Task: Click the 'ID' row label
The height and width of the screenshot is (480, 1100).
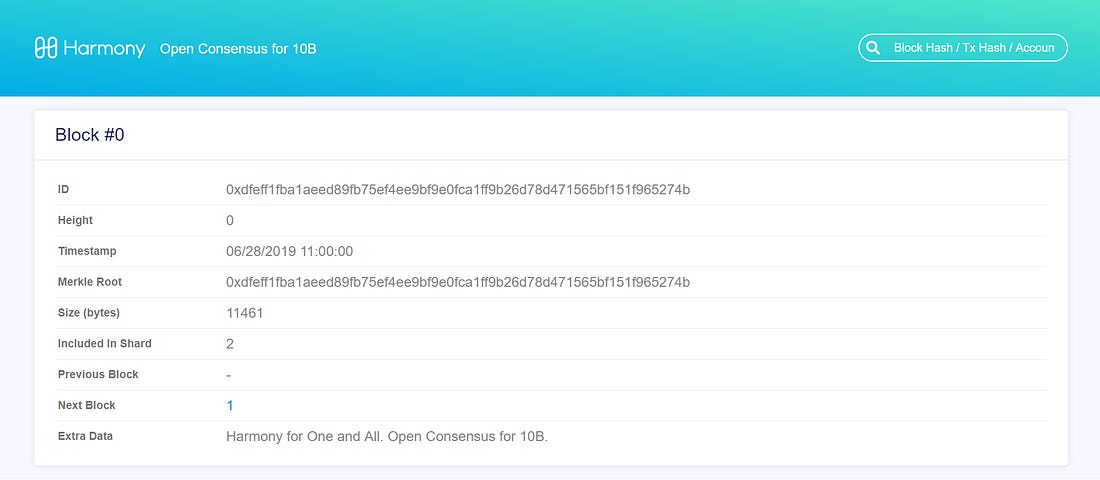Action: pyautogui.click(x=63, y=189)
